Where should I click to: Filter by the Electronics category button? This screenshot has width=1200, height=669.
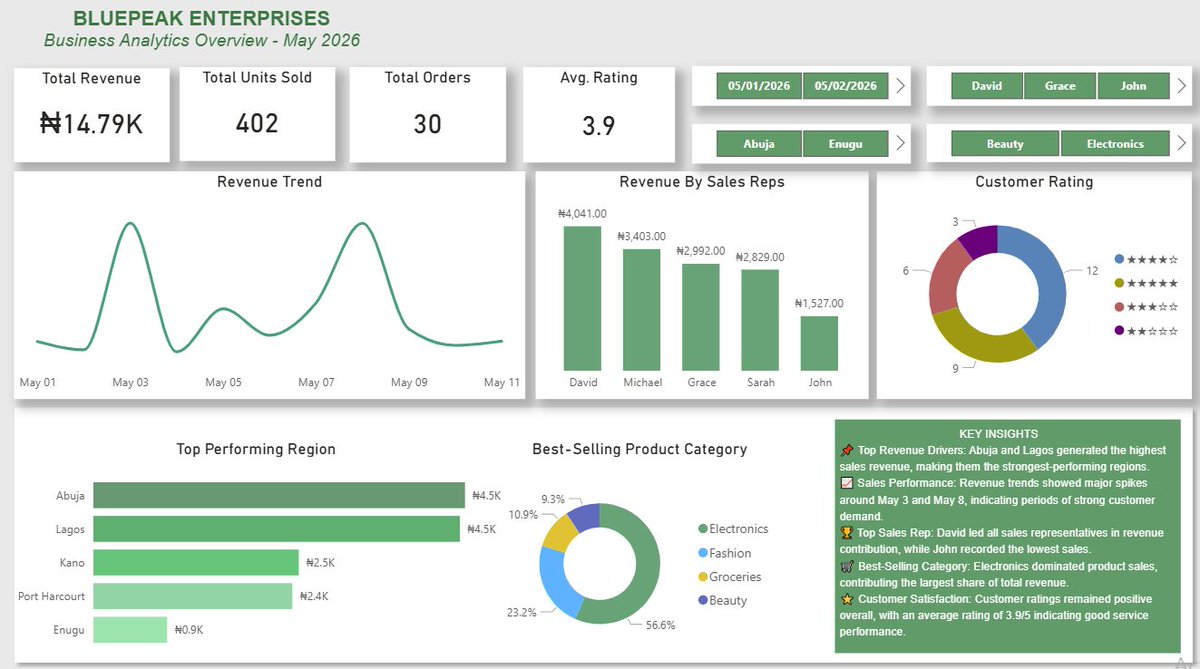tap(1115, 144)
